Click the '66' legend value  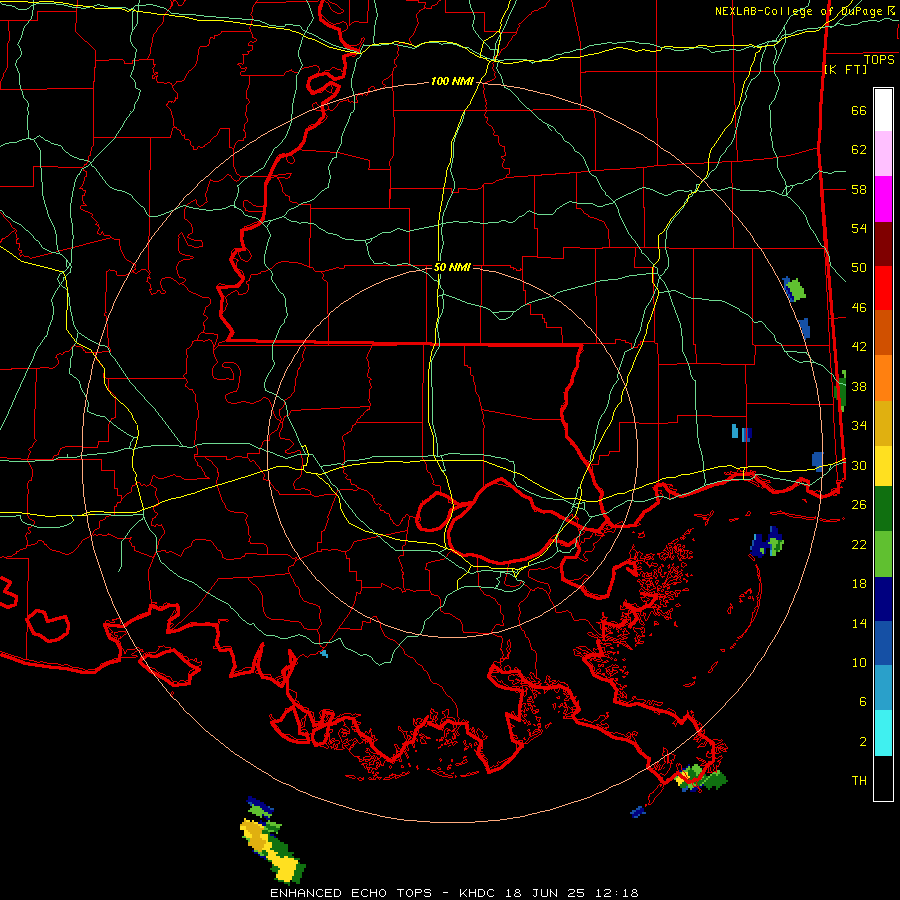pos(859,110)
